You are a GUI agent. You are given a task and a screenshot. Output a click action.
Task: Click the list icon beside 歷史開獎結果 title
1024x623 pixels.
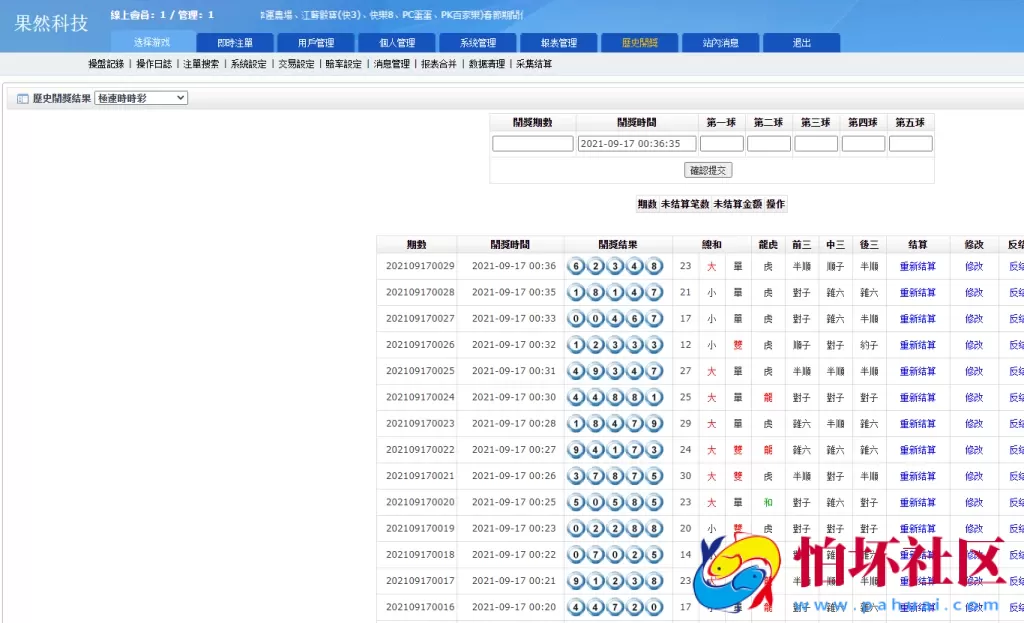tap(22, 97)
